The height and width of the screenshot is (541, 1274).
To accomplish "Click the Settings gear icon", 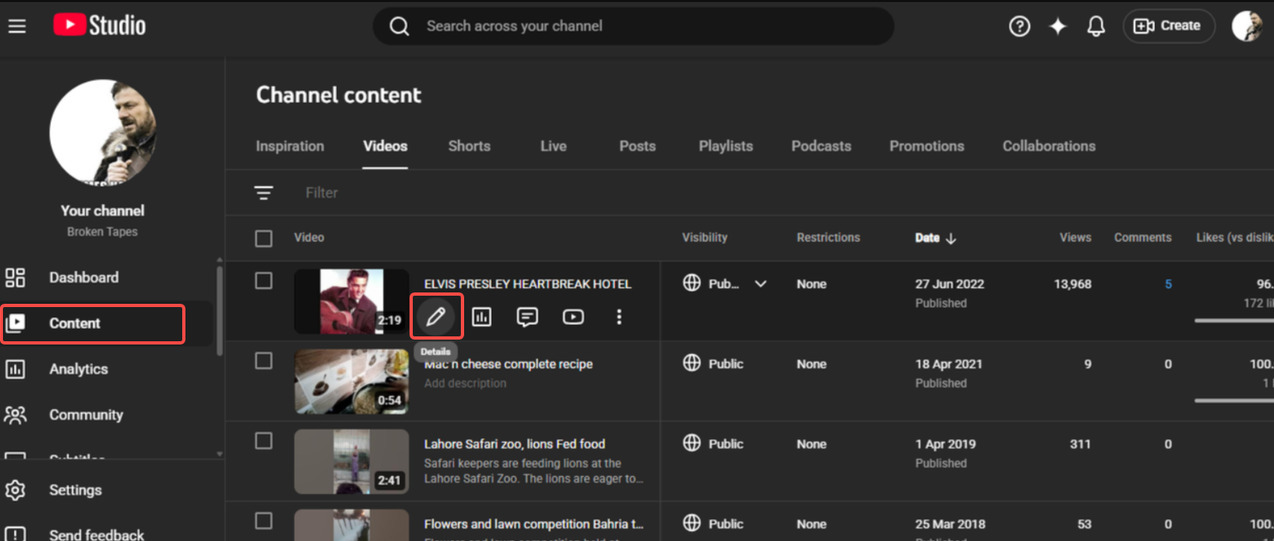I will click(15, 490).
